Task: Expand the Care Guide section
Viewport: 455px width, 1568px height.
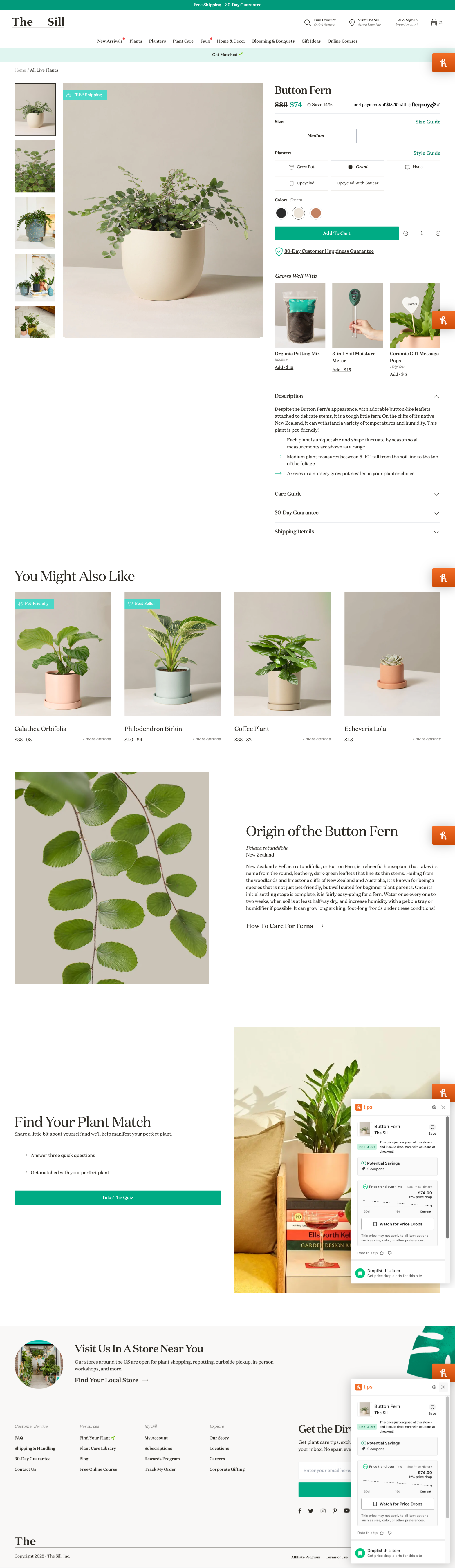Action: click(x=357, y=494)
